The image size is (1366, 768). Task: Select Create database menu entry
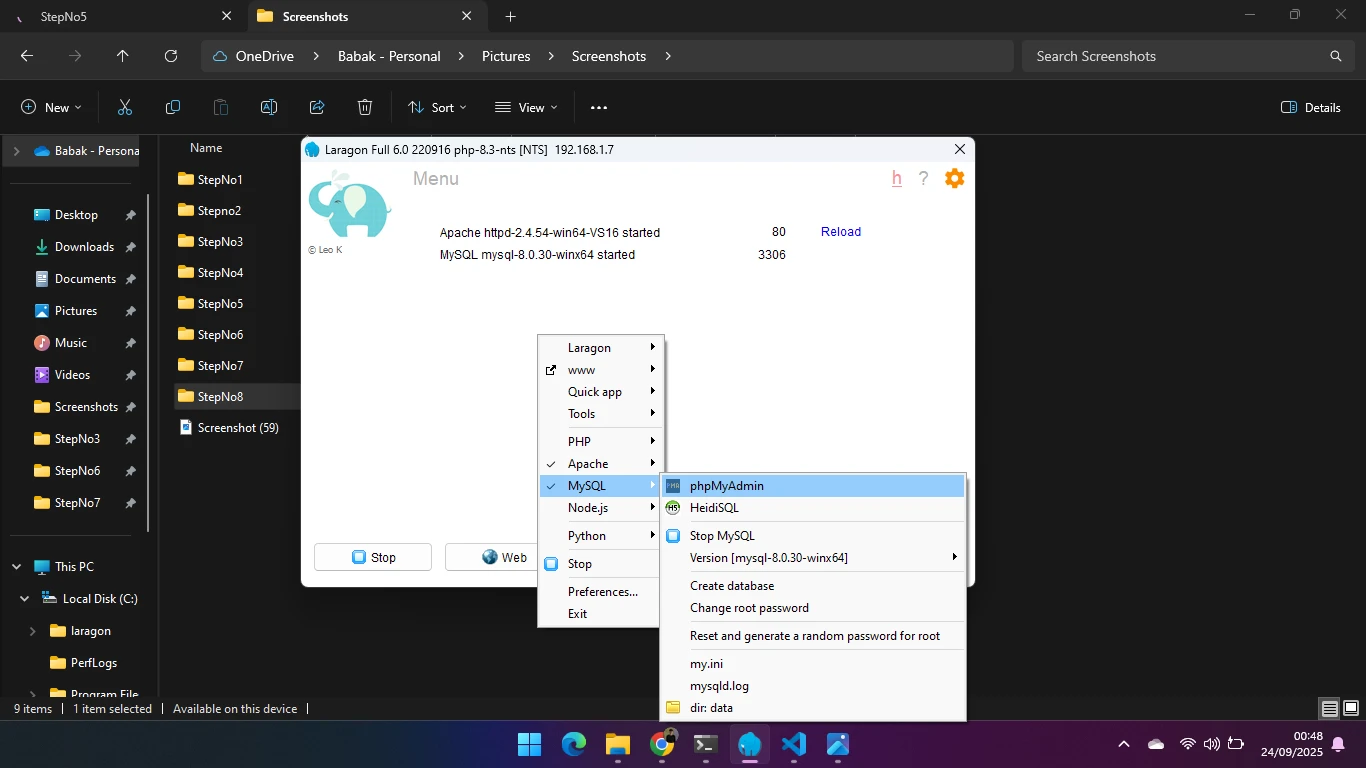pyautogui.click(x=732, y=586)
